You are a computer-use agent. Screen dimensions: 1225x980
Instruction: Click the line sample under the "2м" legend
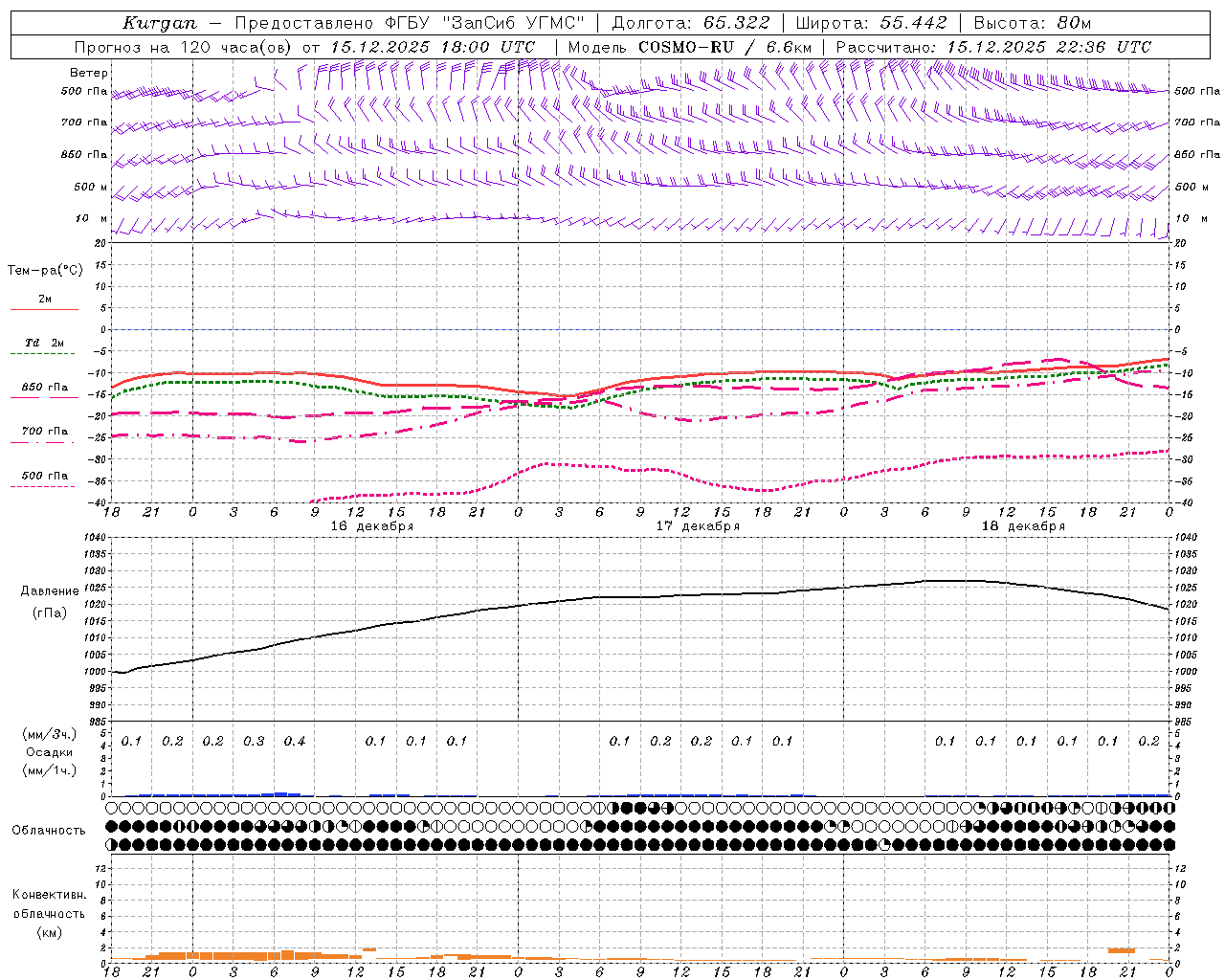pyautogui.click(x=44, y=309)
